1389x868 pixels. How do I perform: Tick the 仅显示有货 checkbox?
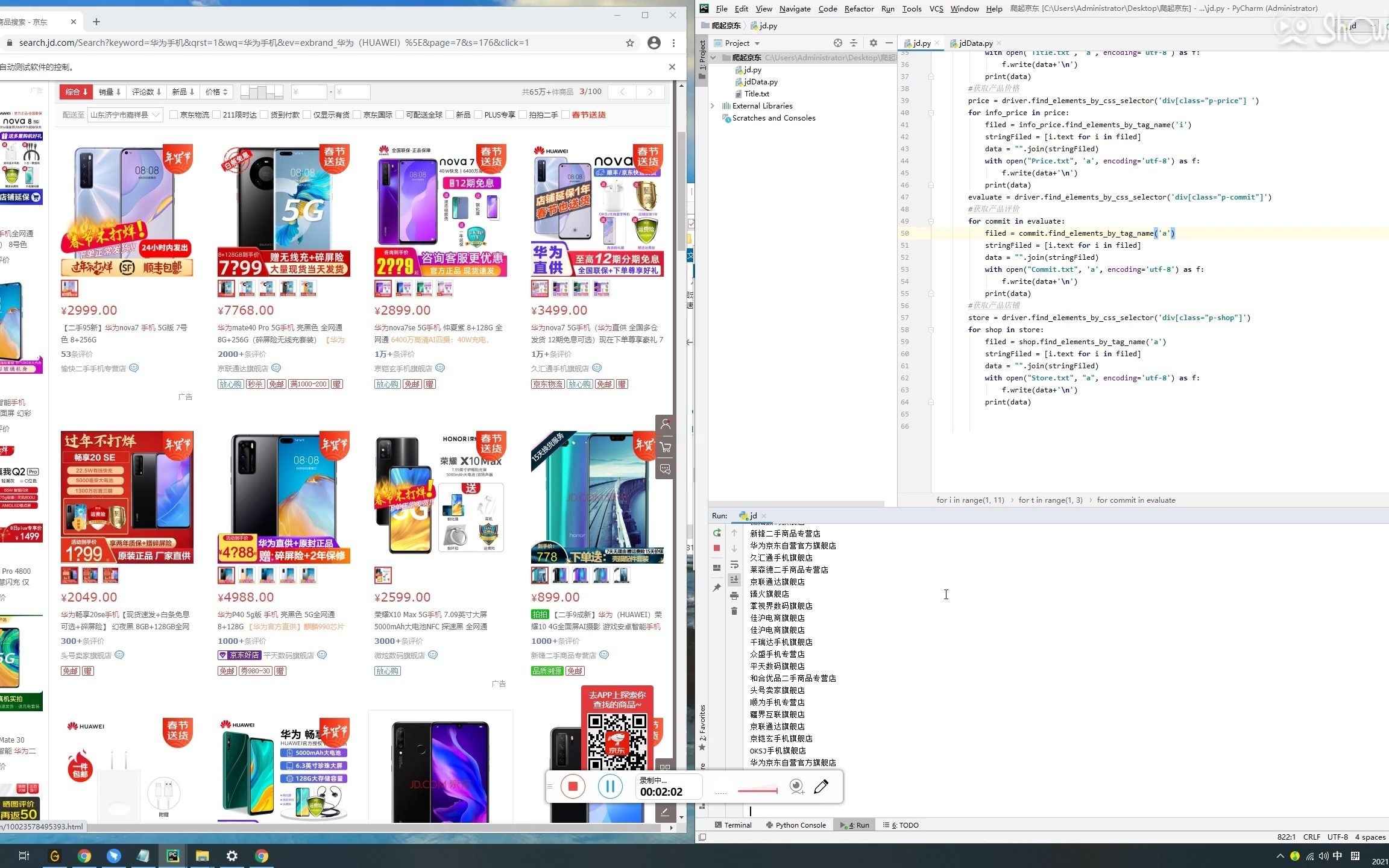click(307, 115)
